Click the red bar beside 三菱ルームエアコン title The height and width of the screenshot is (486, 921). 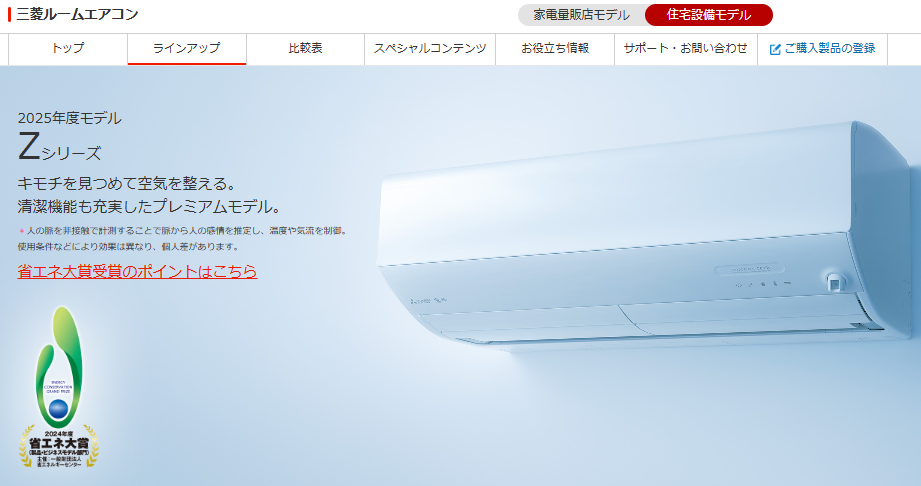[x=9, y=14]
